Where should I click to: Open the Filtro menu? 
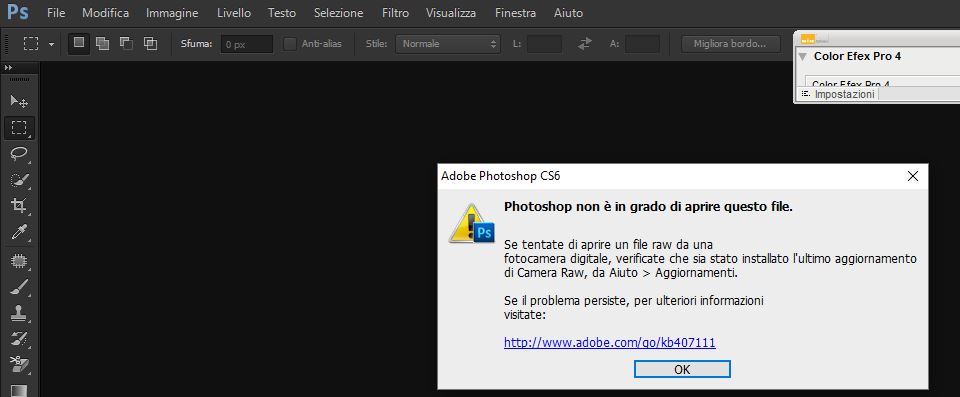[x=396, y=12]
